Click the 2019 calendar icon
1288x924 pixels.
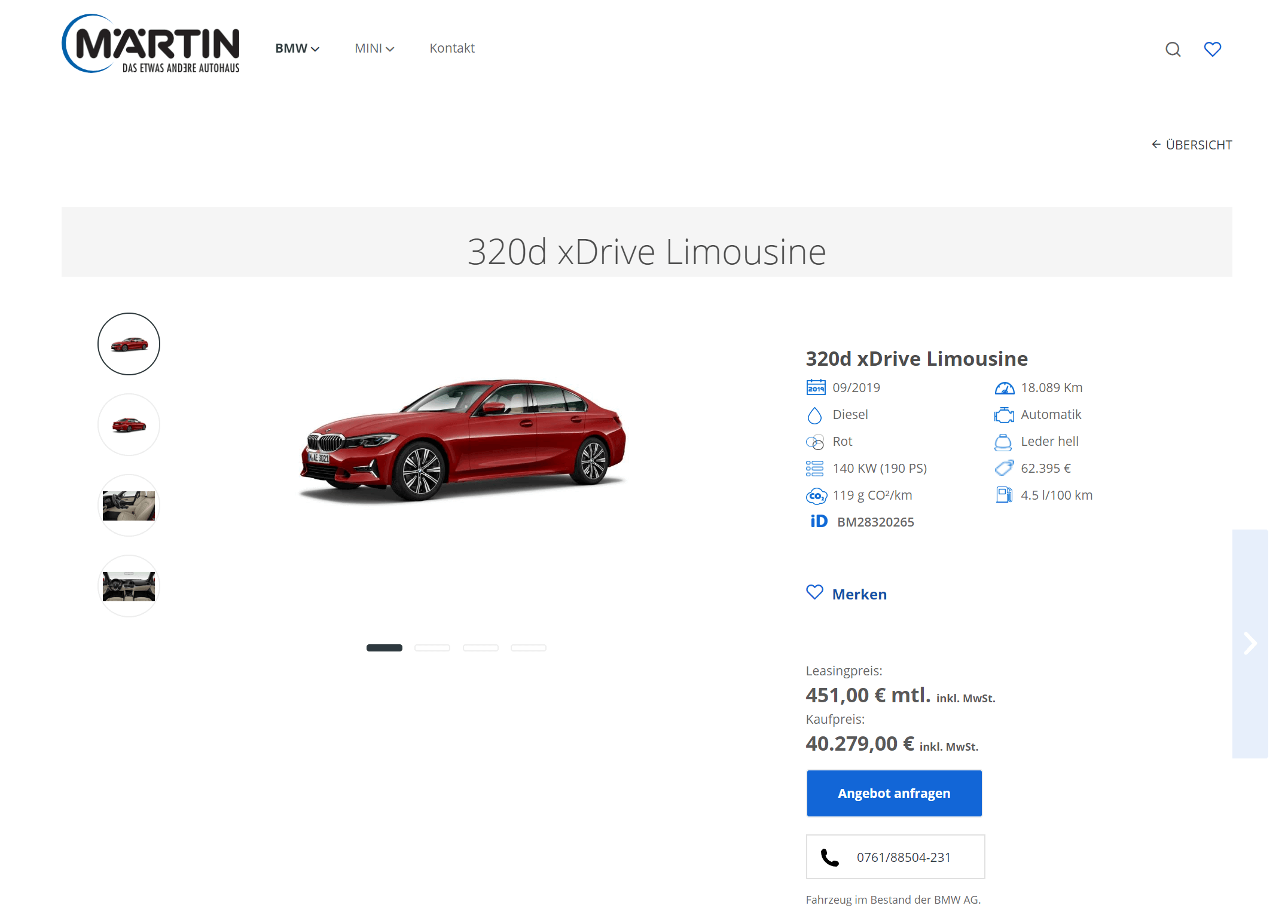(x=816, y=387)
